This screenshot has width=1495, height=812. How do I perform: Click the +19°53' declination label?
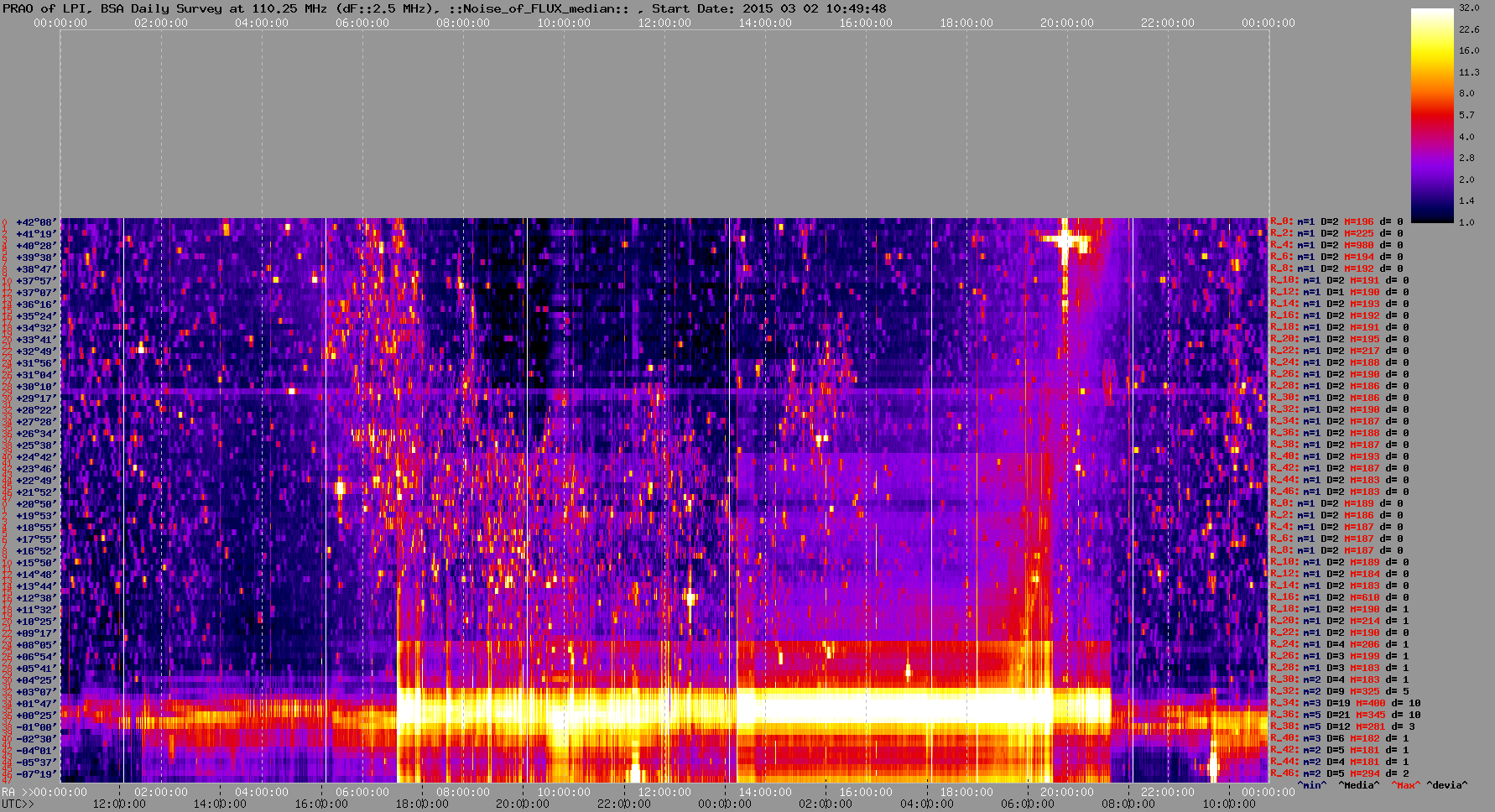[35, 516]
